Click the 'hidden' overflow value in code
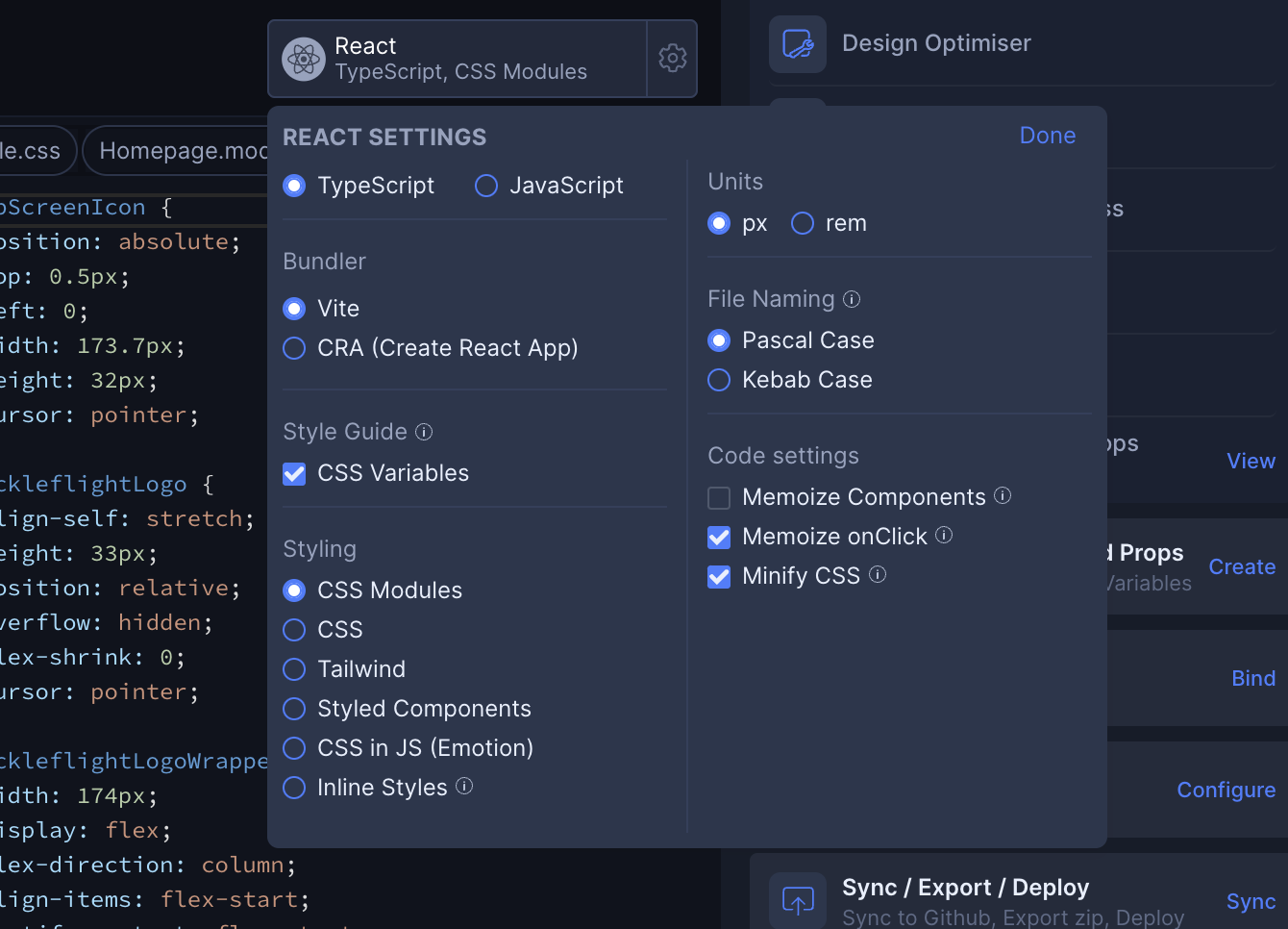 (x=160, y=622)
